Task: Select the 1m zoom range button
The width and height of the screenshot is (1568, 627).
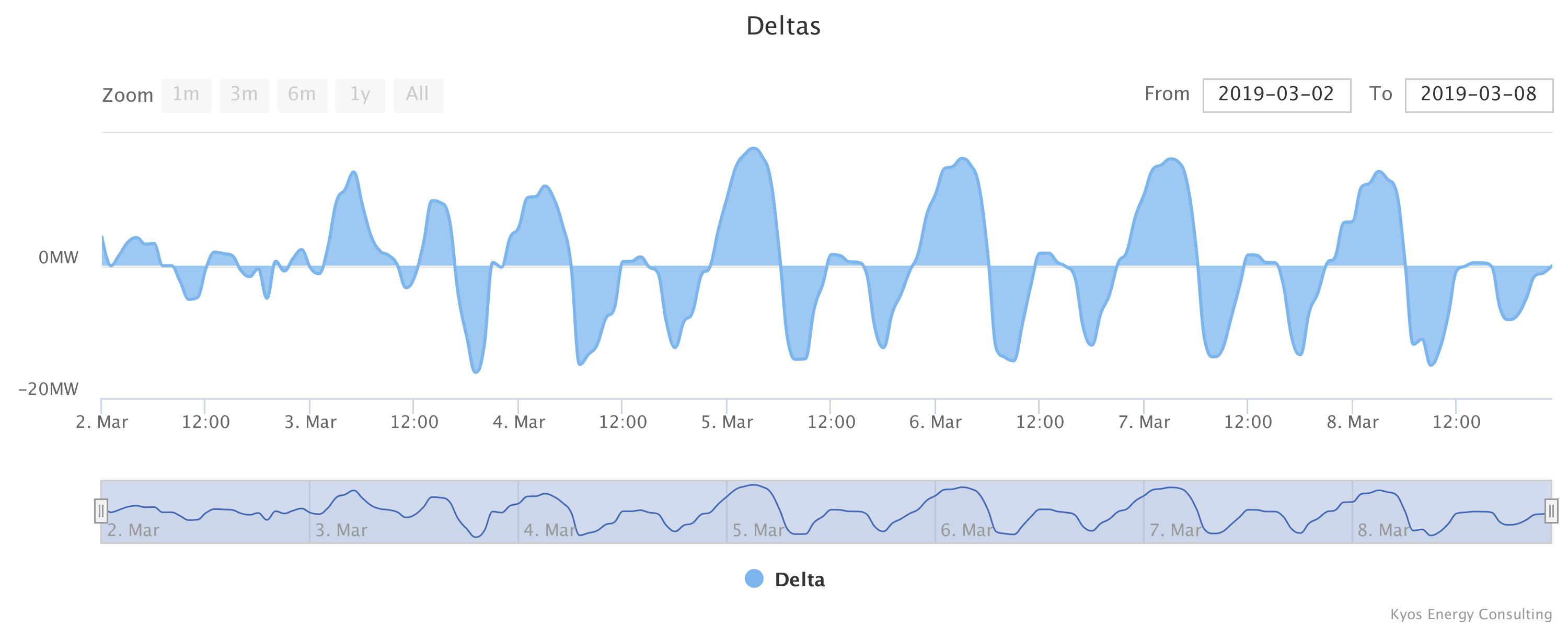Action: (186, 95)
